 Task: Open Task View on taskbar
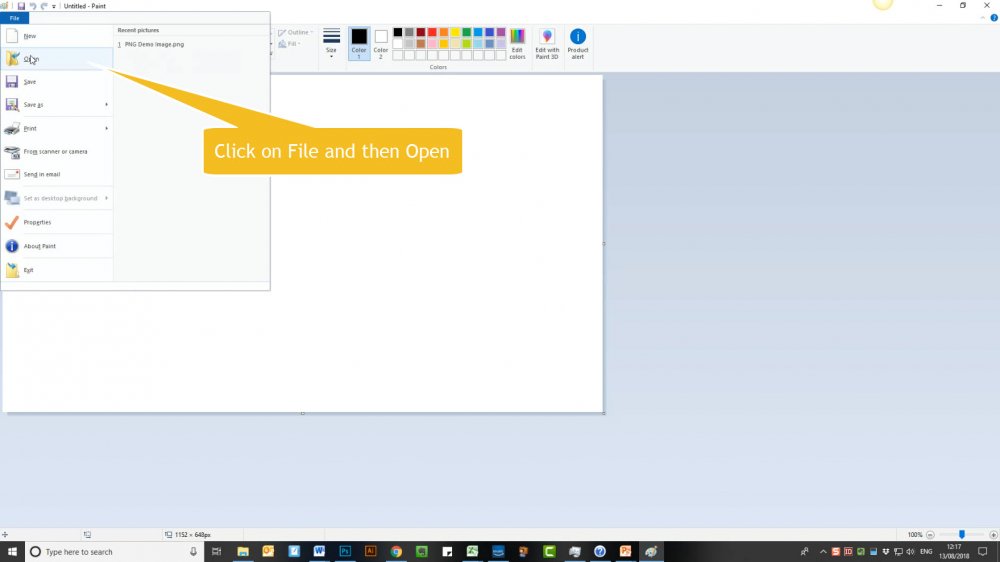pos(216,552)
